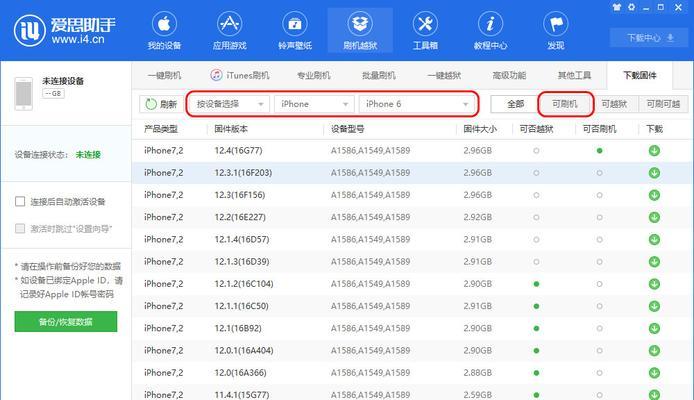Open 发现 discover section
Image resolution: width=694 pixels, height=400 pixels.
555,30
